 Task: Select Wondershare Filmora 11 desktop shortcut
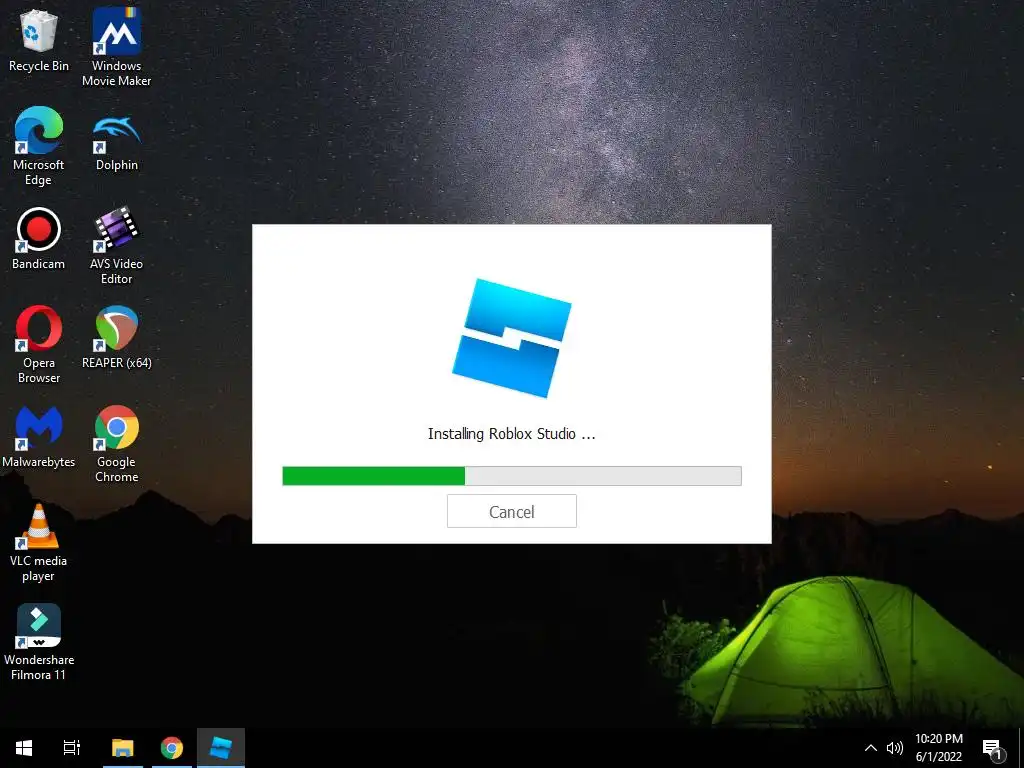pyautogui.click(x=39, y=642)
